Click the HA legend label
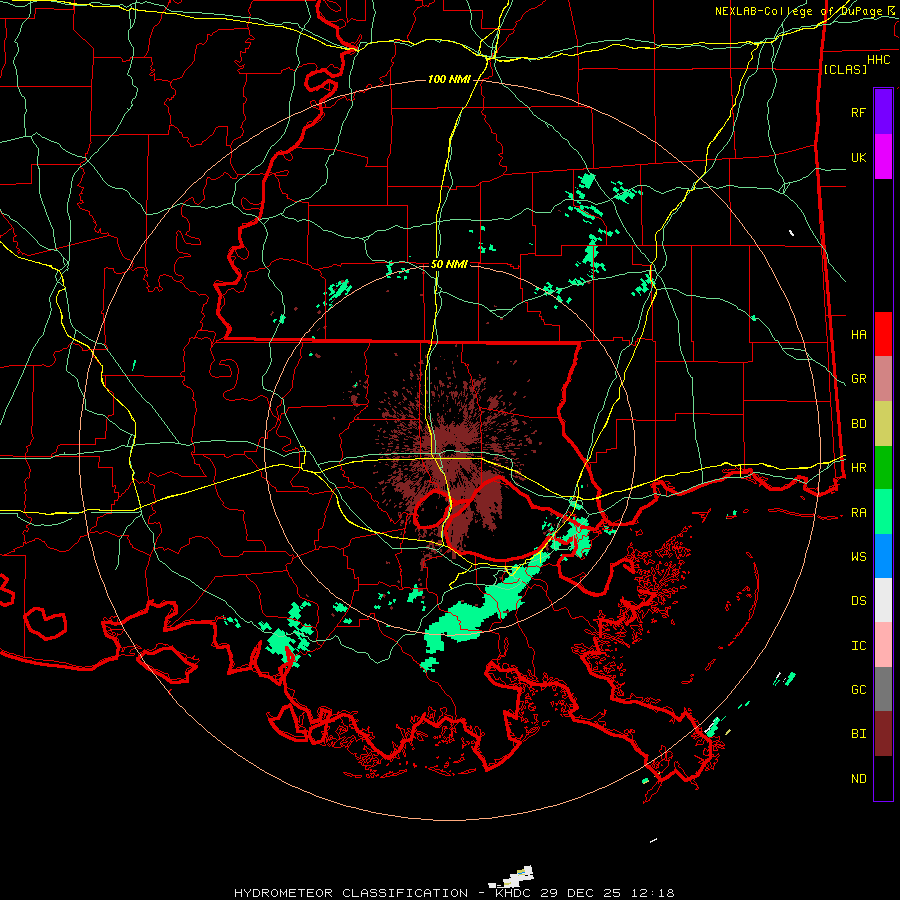 pyautogui.click(x=859, y=334)
